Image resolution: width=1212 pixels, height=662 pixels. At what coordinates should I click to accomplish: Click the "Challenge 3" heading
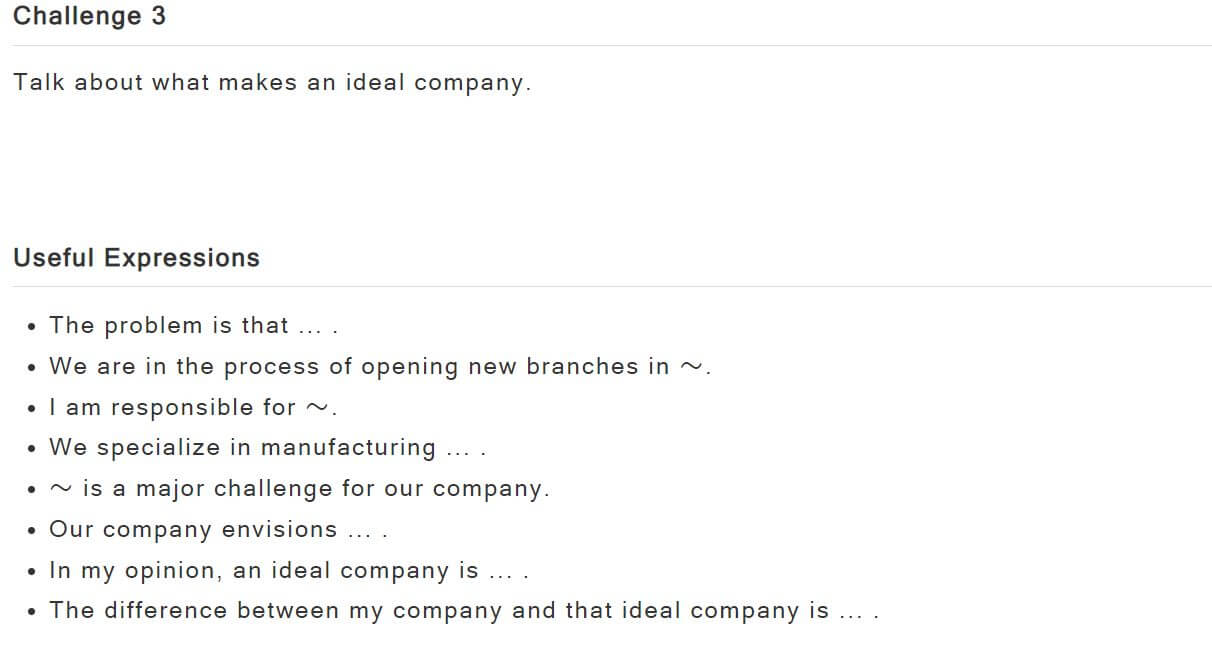click(89, 17)
